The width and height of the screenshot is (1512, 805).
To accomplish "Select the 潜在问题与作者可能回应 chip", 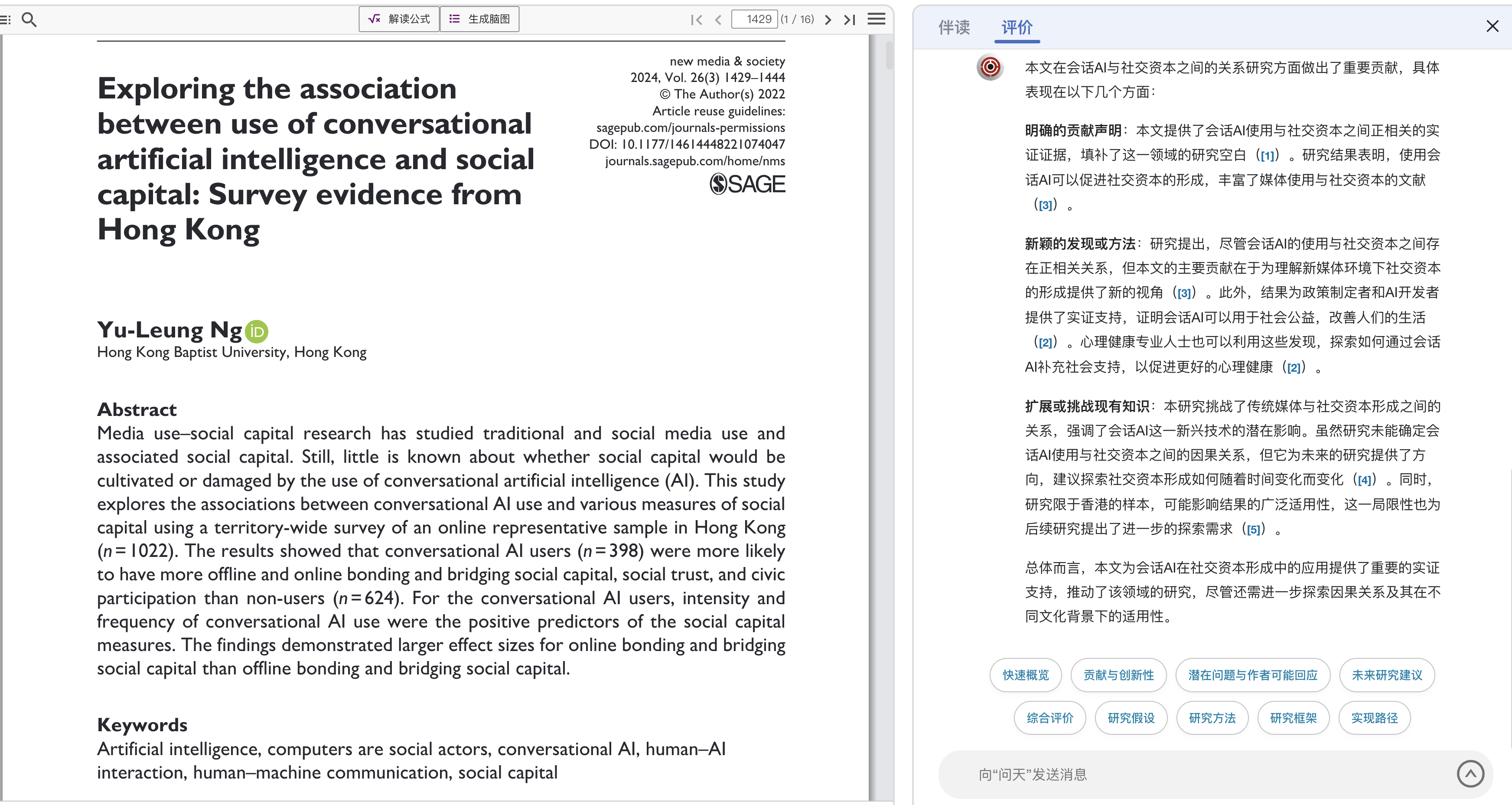I will (x=1253, y=674).
